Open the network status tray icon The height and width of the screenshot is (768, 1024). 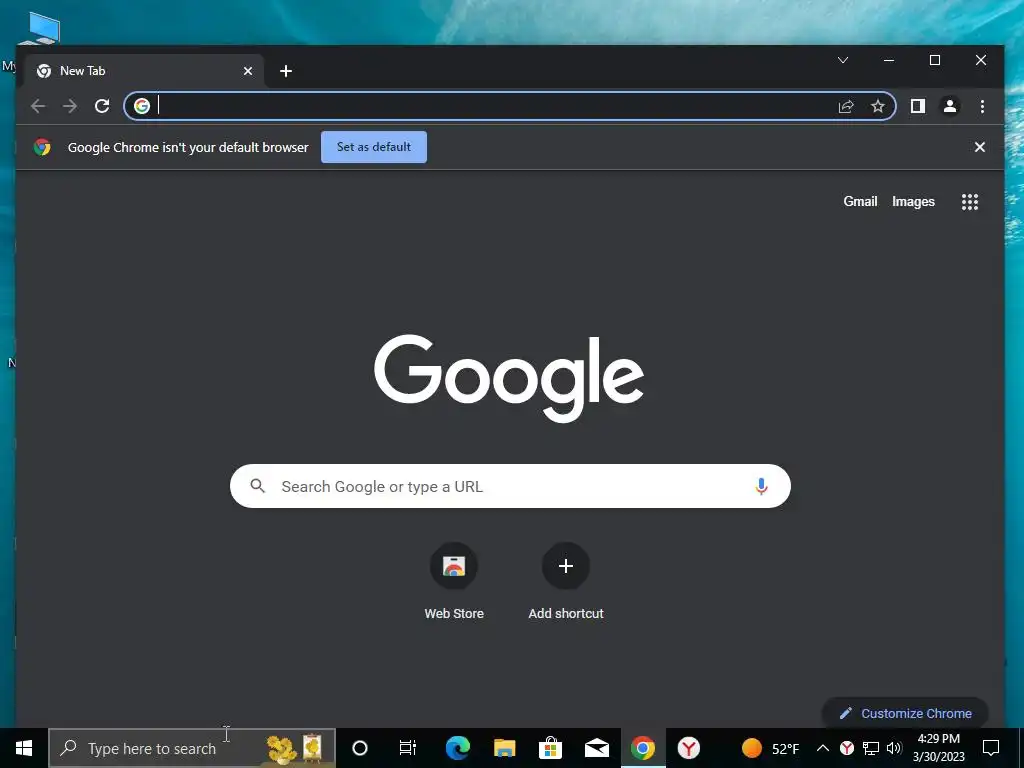tap(871, 748)
